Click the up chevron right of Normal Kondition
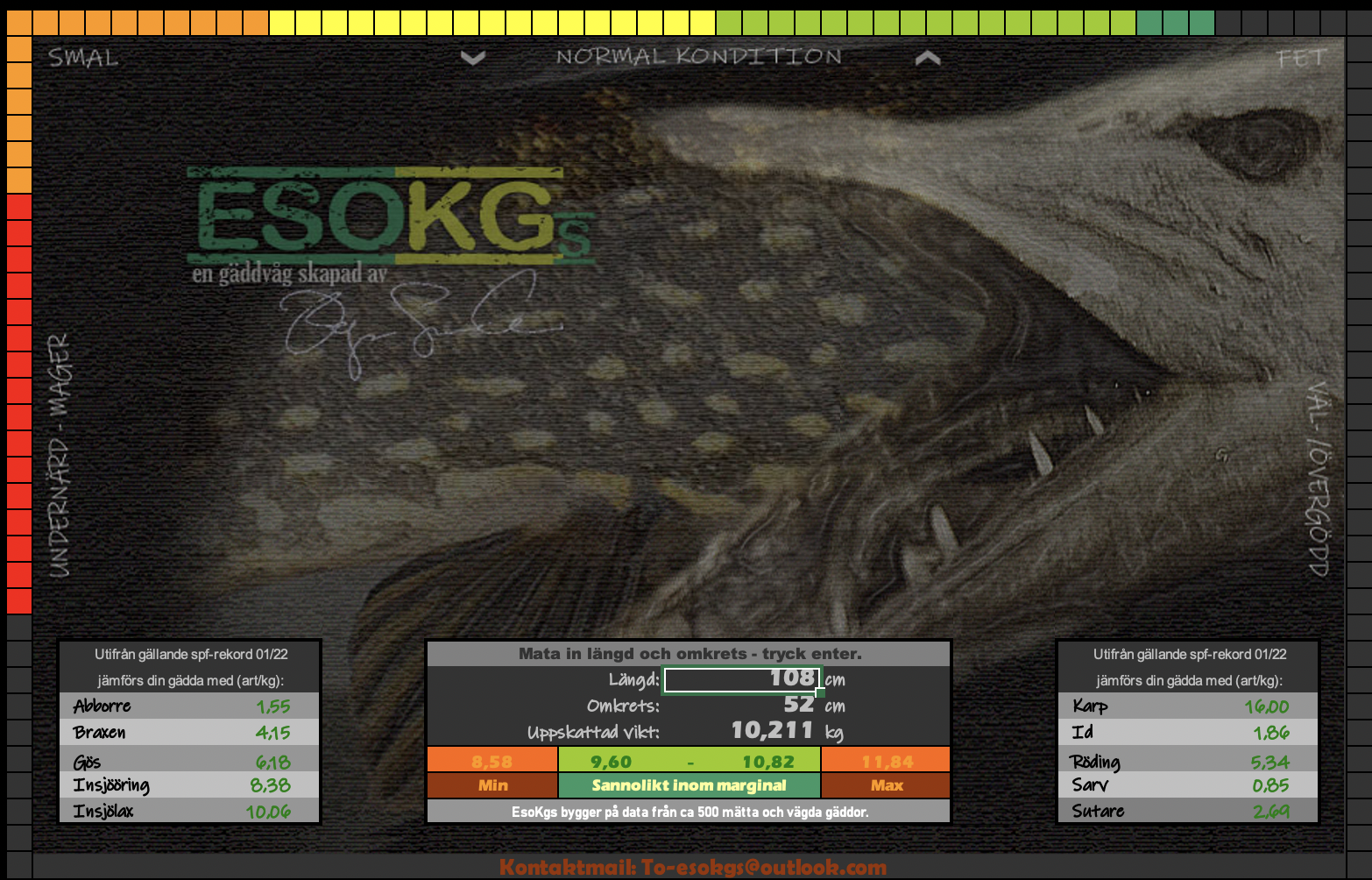The height and width of the screenshot is (880, 1372). (x=928, y=59)
